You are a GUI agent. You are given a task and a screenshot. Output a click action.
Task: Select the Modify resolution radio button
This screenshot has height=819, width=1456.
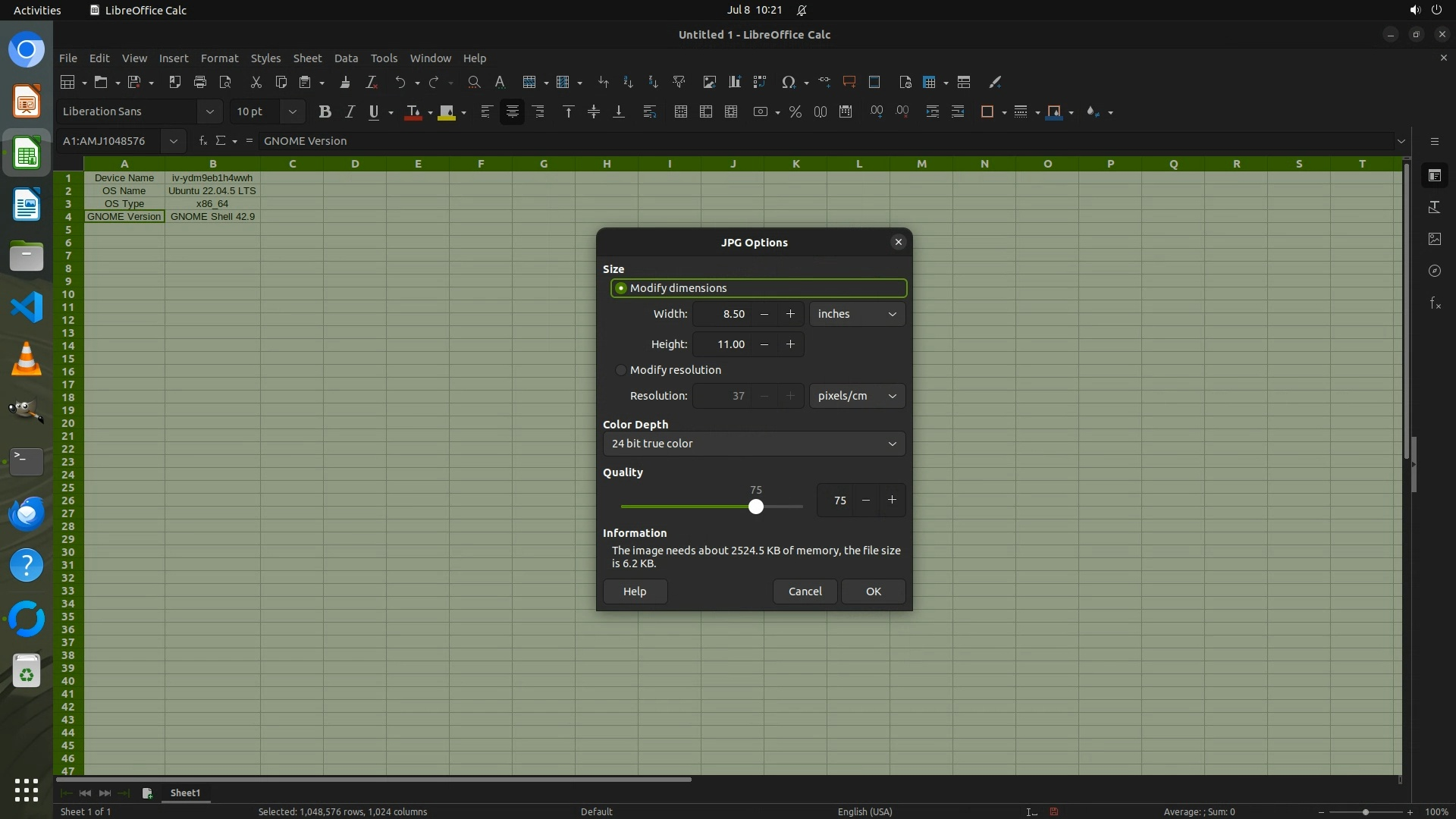[x=621, y=370]
